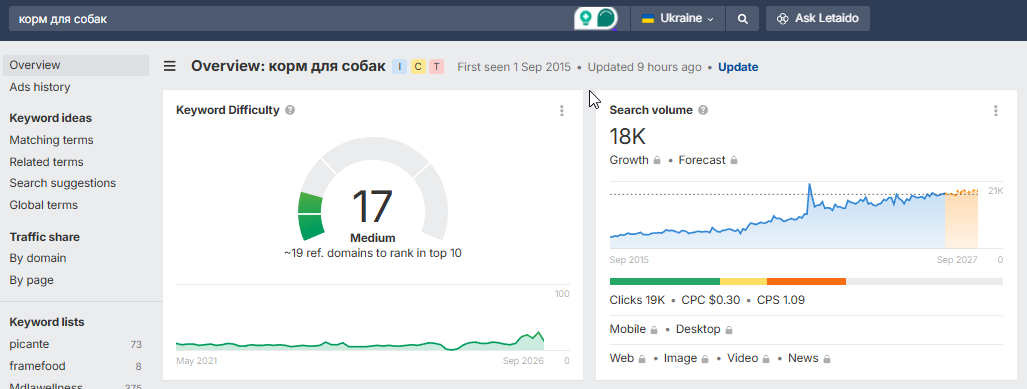Click the keyword search input field
The image size is (1027, 389).
click(291, 19)
